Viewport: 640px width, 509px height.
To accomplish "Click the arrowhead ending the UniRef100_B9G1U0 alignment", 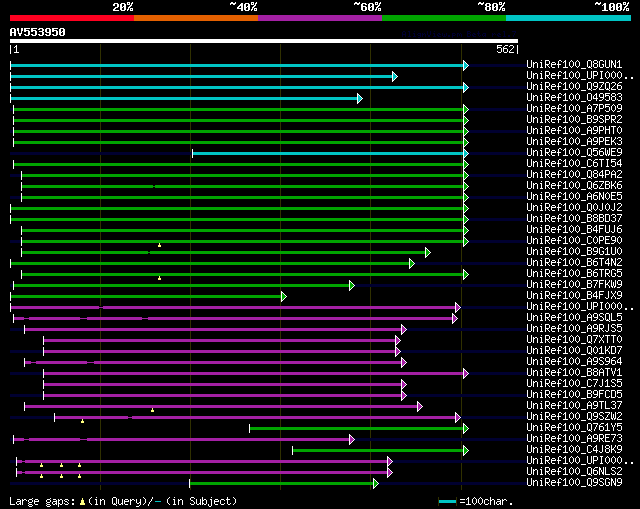I will tap(428, 253).
